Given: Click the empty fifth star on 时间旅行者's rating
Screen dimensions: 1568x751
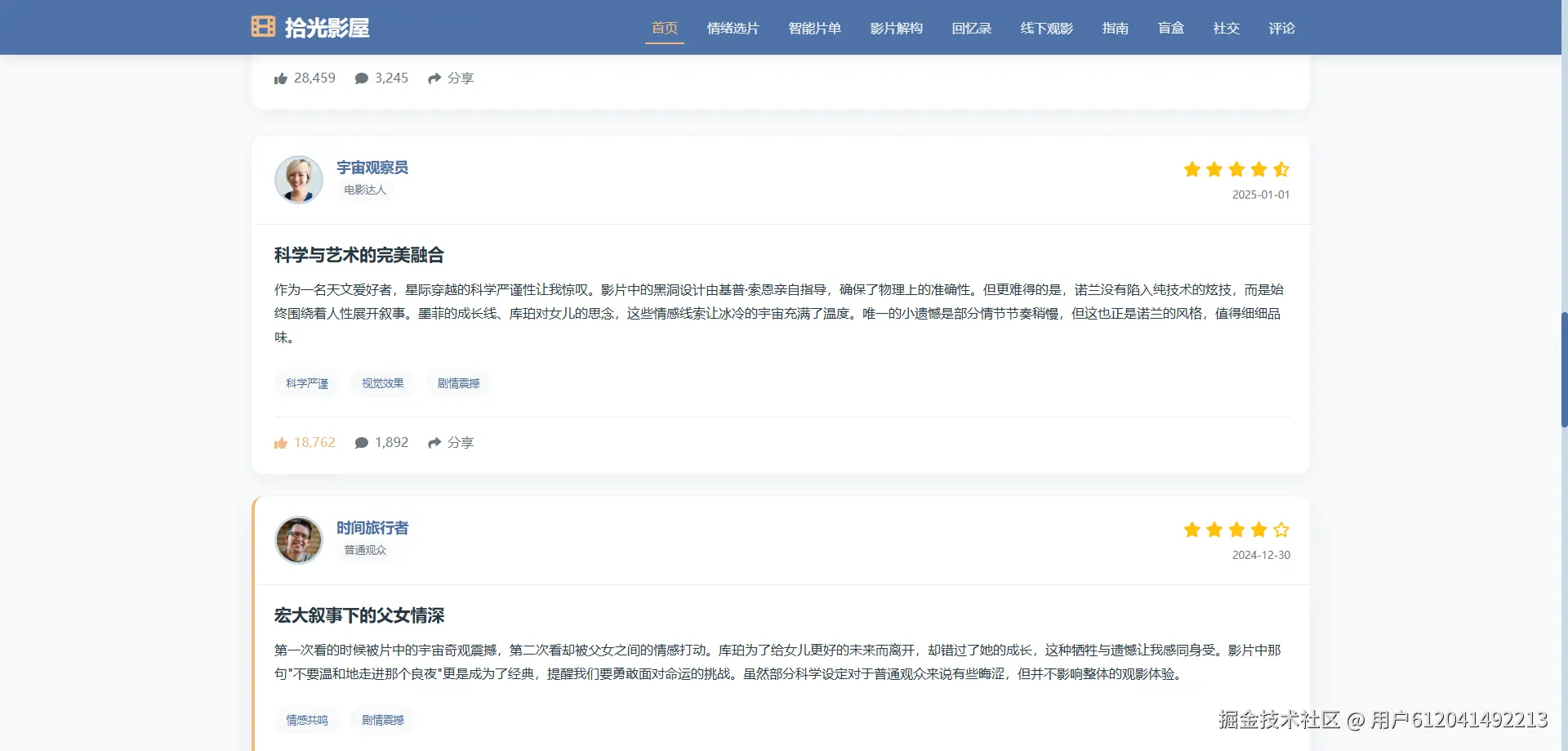Looking at the screenshot, I should 1281,530.
